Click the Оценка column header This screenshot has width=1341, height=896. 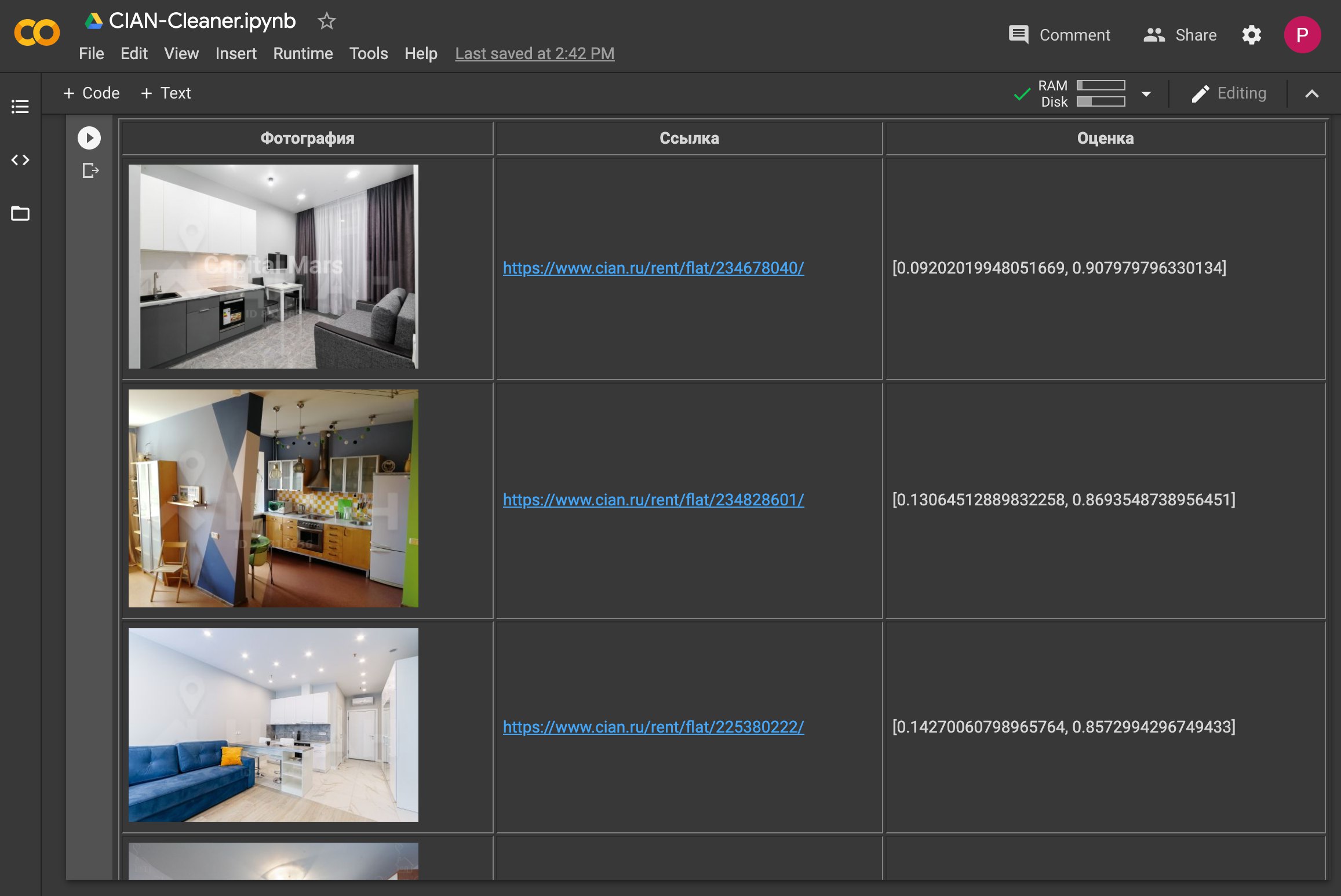click(1105, 138)
